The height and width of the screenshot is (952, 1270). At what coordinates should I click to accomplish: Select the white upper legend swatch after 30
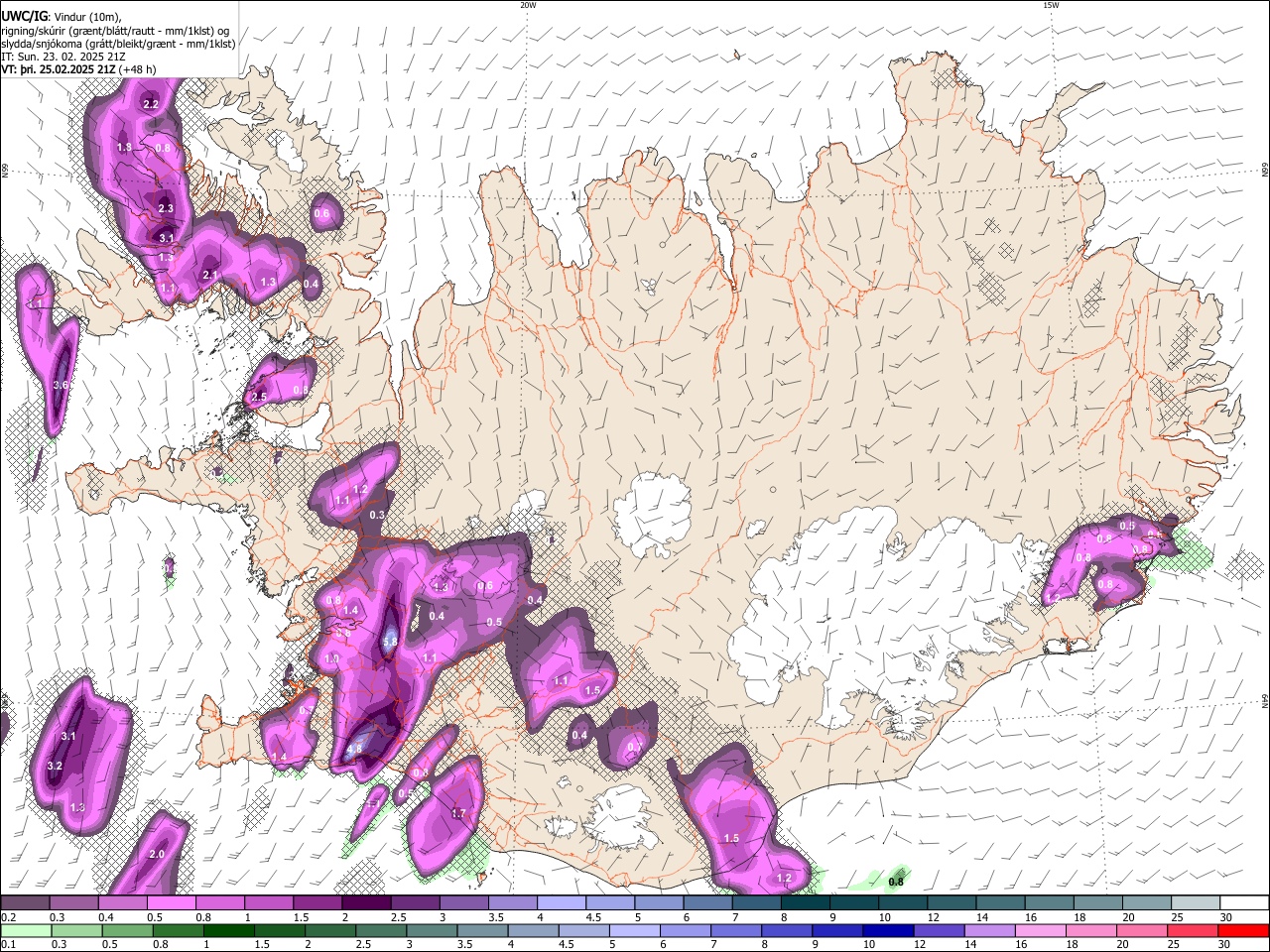tap(1244, 903)
